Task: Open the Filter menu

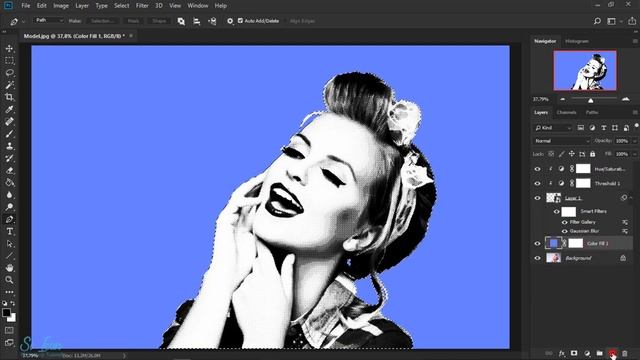Action: [142, 6]
